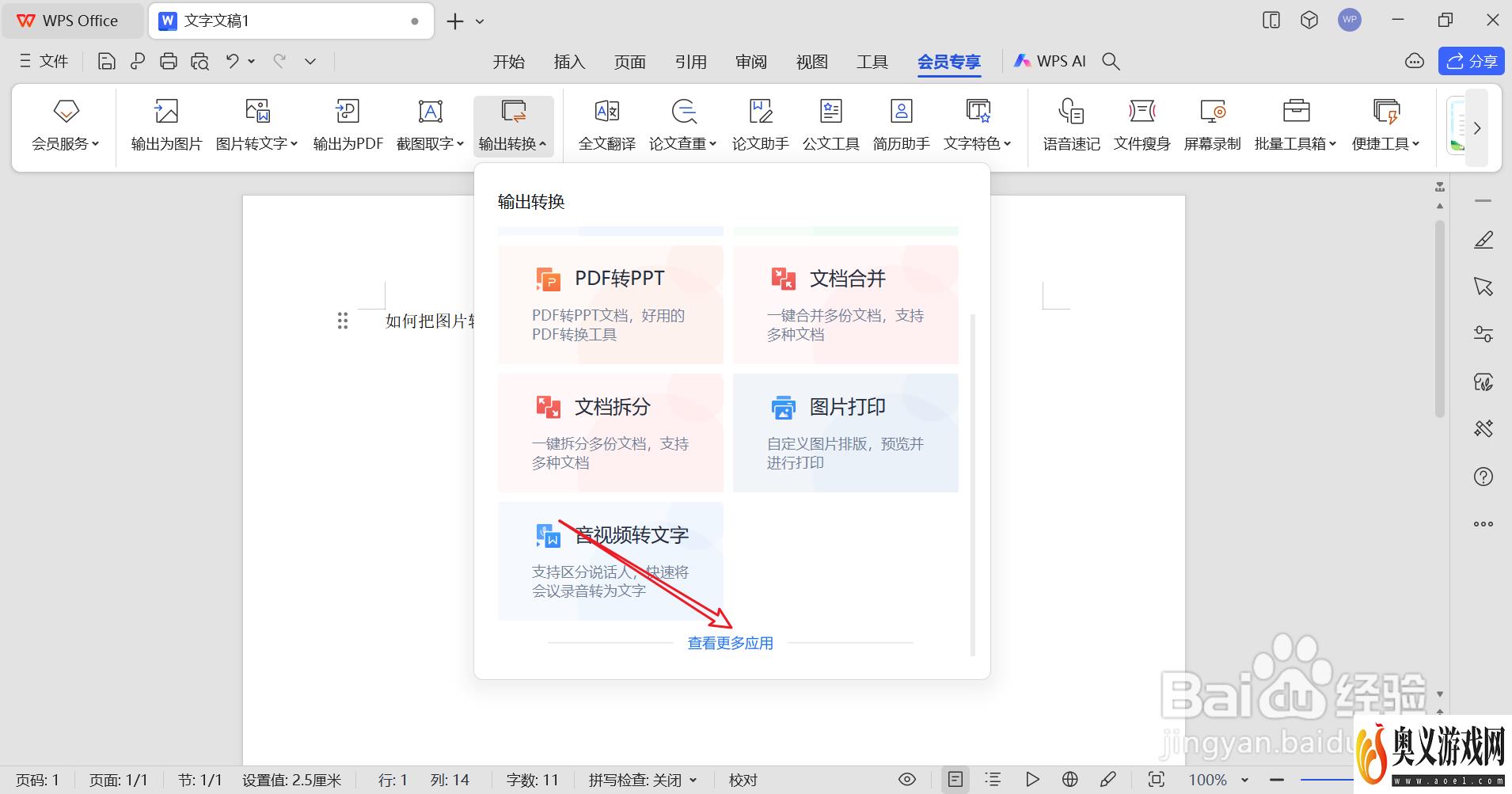Open the help question-mark icon in sidebar

point(1484,477)
